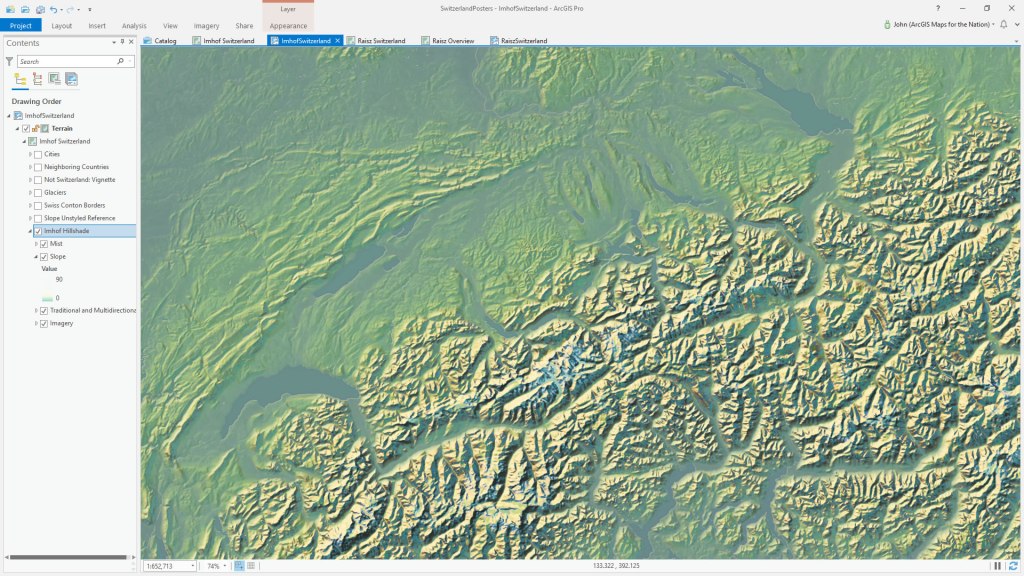The width and height of the screenshot is (1024, 576).
Task: Uncheck the Mist layer checkbox
Action: tap(43, 243)
